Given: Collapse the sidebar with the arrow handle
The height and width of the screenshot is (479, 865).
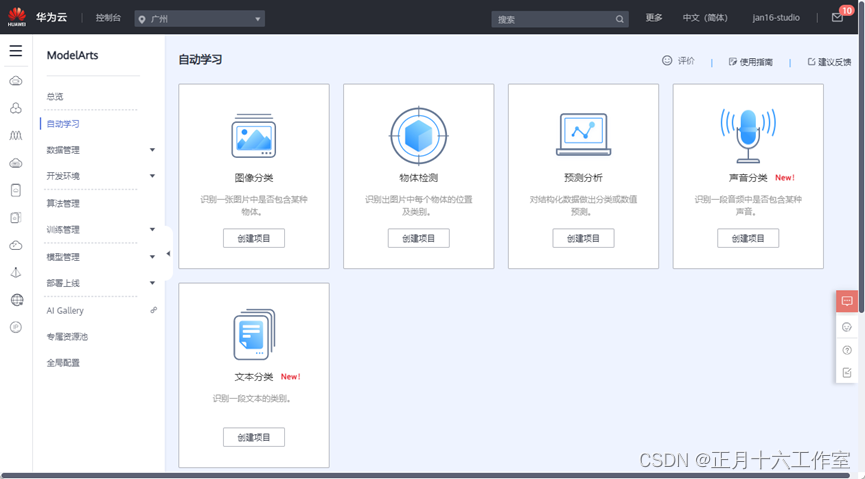Looking at the screenshot, I should point(168,253).
